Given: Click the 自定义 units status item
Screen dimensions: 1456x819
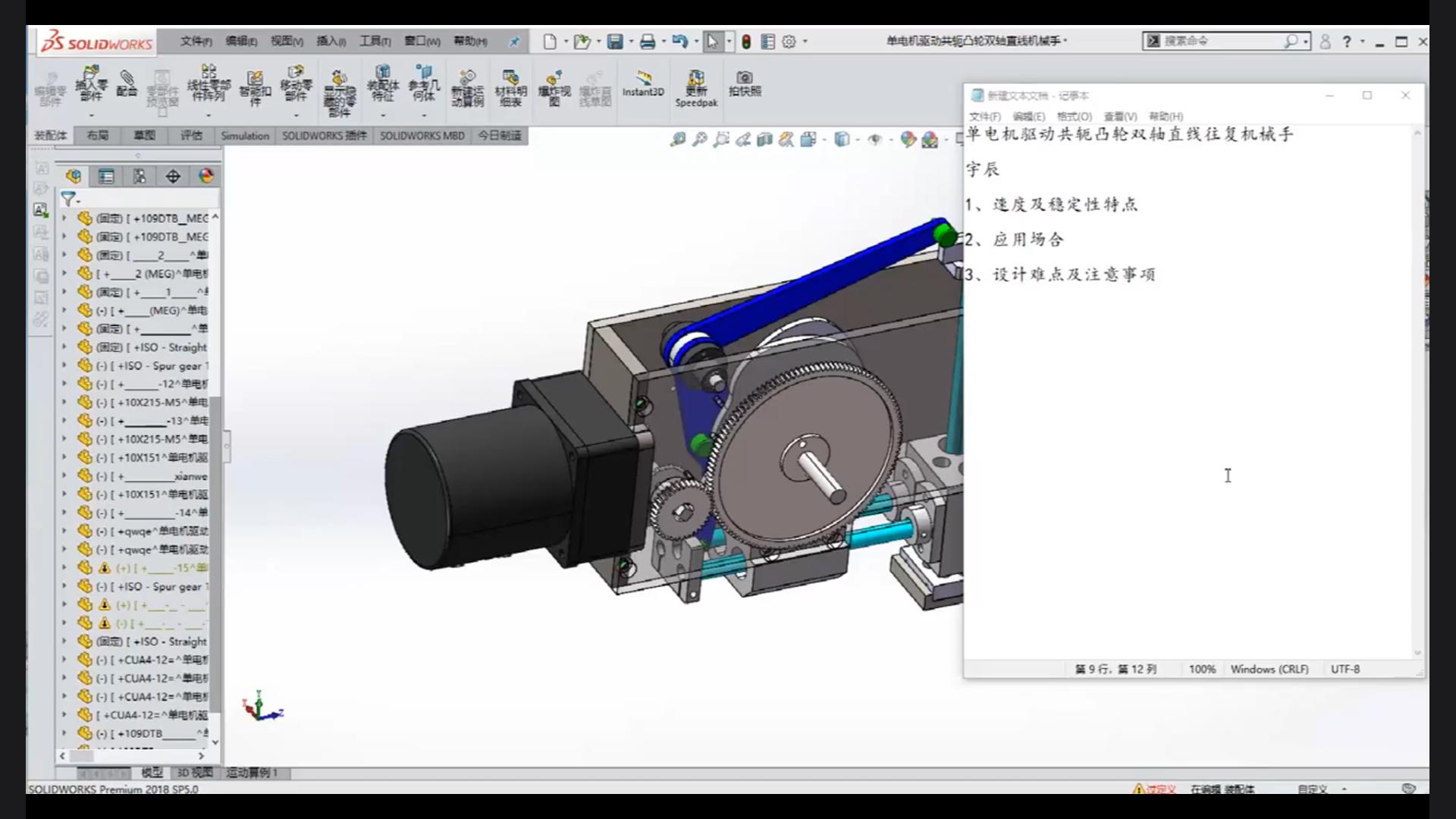Looking at the screenshot, I should tap(1312, 789).
